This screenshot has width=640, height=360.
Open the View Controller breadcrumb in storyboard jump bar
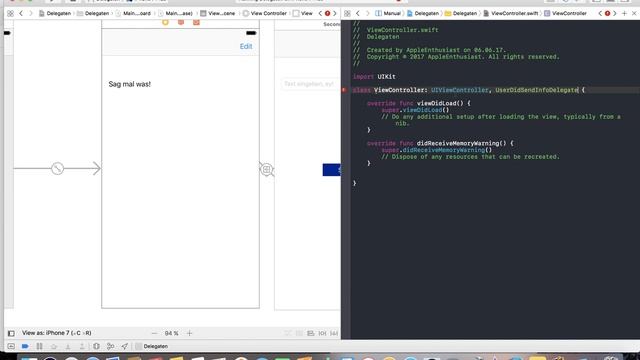[x=265, y=13]
